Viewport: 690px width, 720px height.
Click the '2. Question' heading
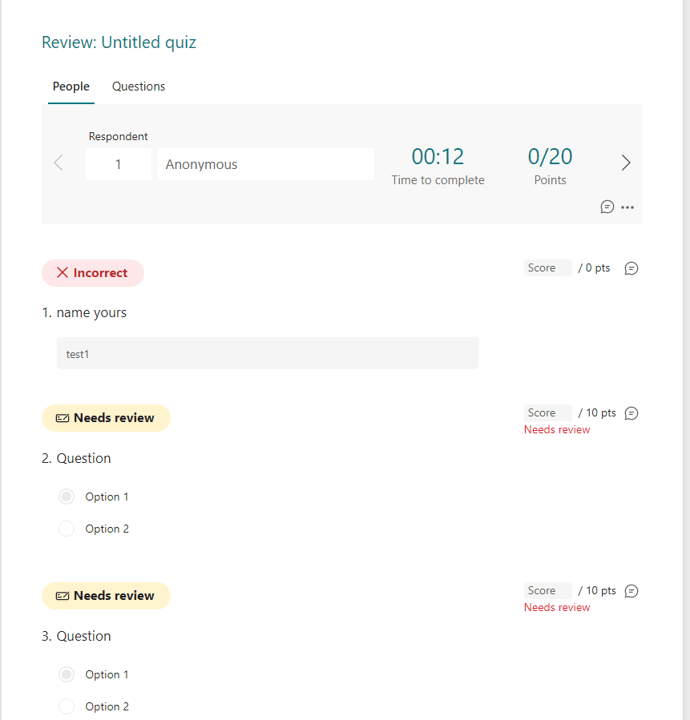(76, 458)
